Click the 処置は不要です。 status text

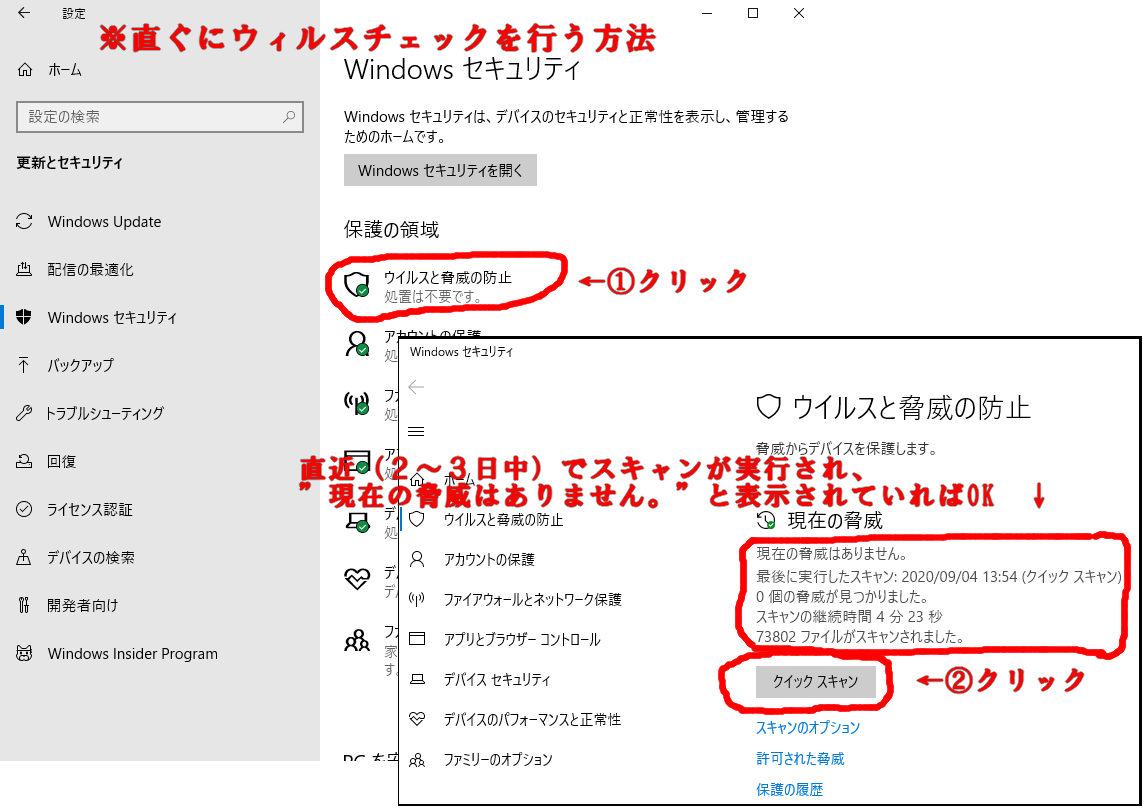433,297
